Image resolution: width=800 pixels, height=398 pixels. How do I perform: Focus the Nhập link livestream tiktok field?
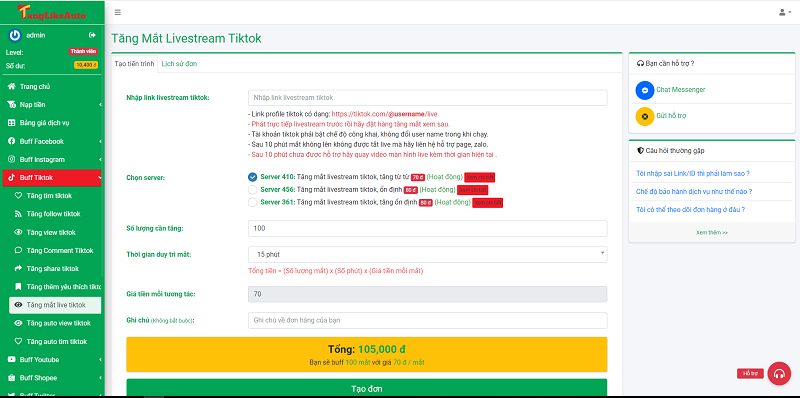coord(428,97)
